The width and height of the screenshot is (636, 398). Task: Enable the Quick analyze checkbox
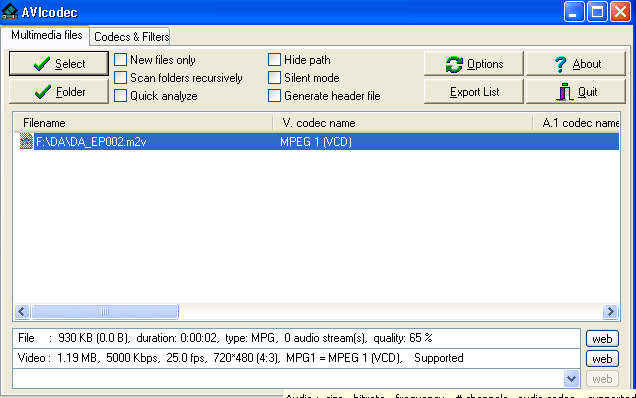120,96
